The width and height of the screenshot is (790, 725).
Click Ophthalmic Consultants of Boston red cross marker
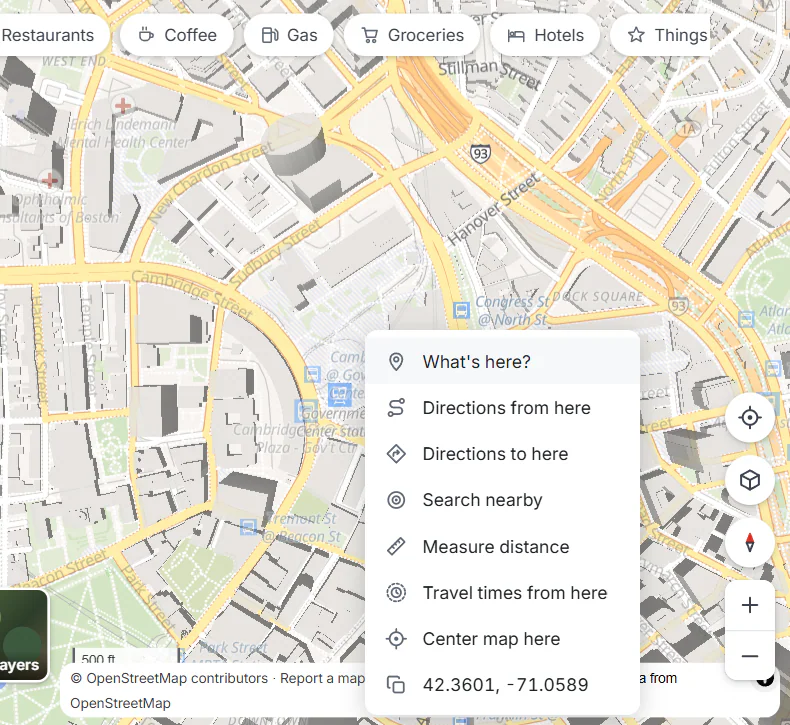(x=49, y=179)
